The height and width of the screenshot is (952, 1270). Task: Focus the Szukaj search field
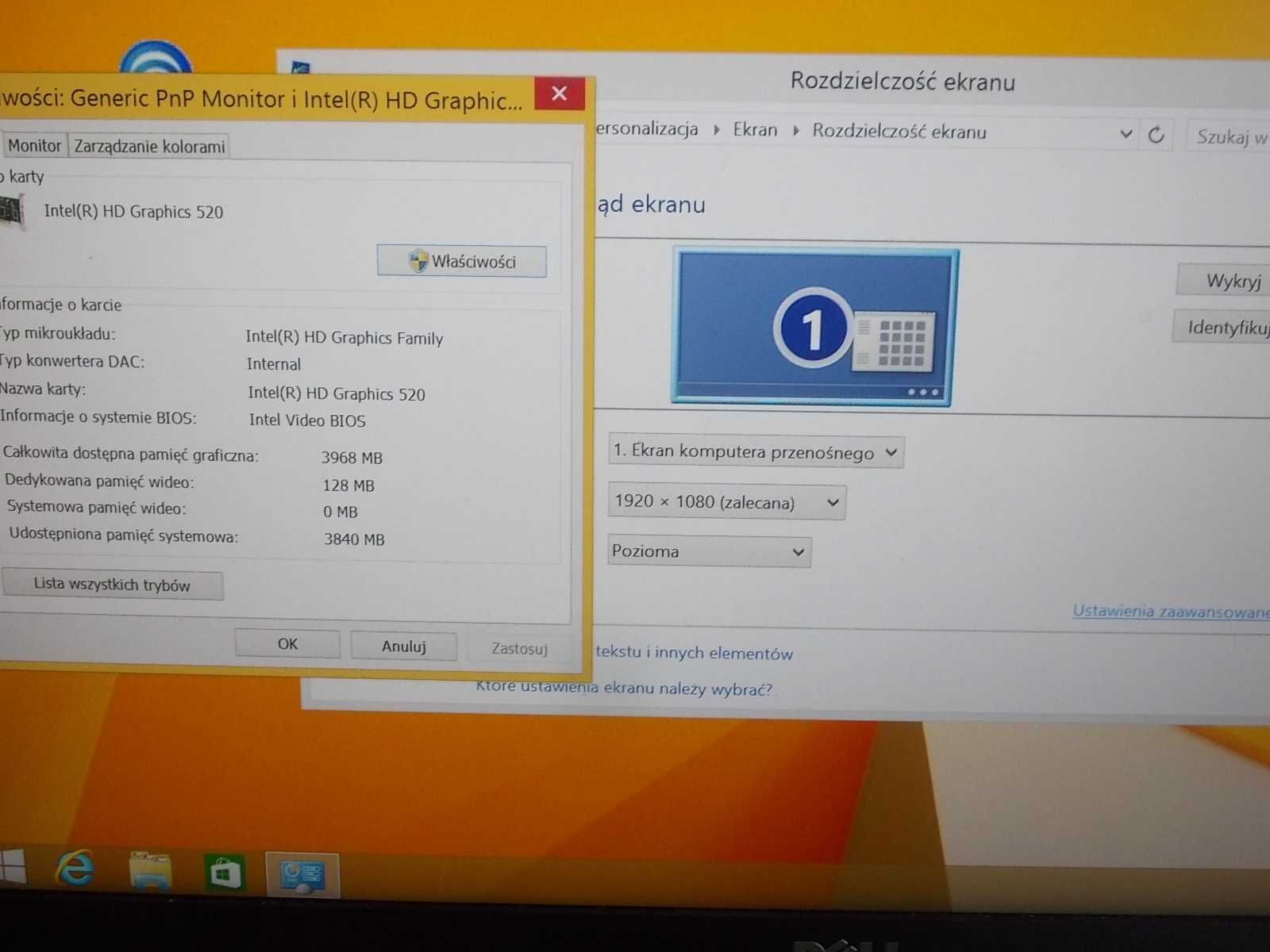[x=1230, y=136]
